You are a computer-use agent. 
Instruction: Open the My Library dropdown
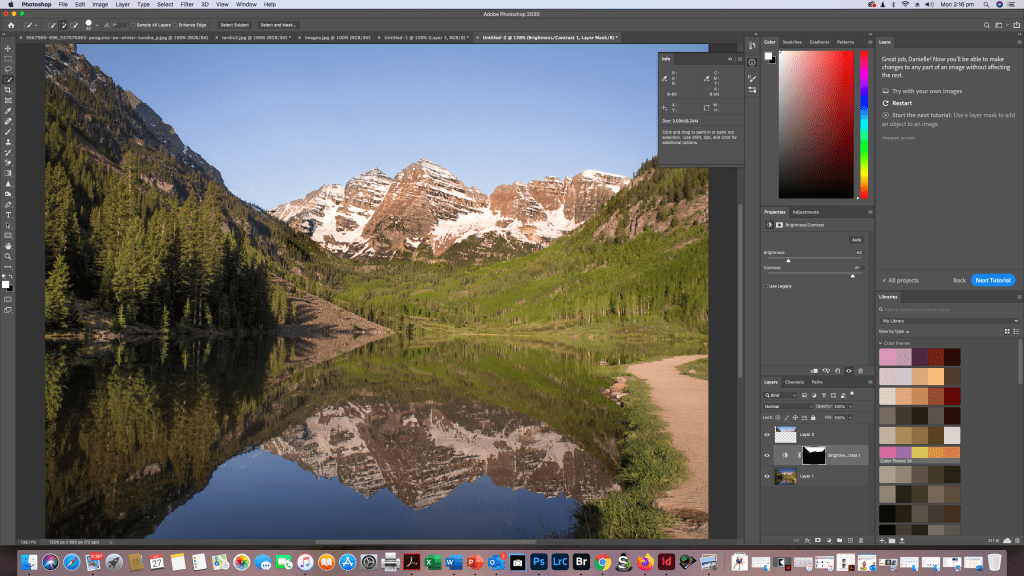click(x=948, y=321)
